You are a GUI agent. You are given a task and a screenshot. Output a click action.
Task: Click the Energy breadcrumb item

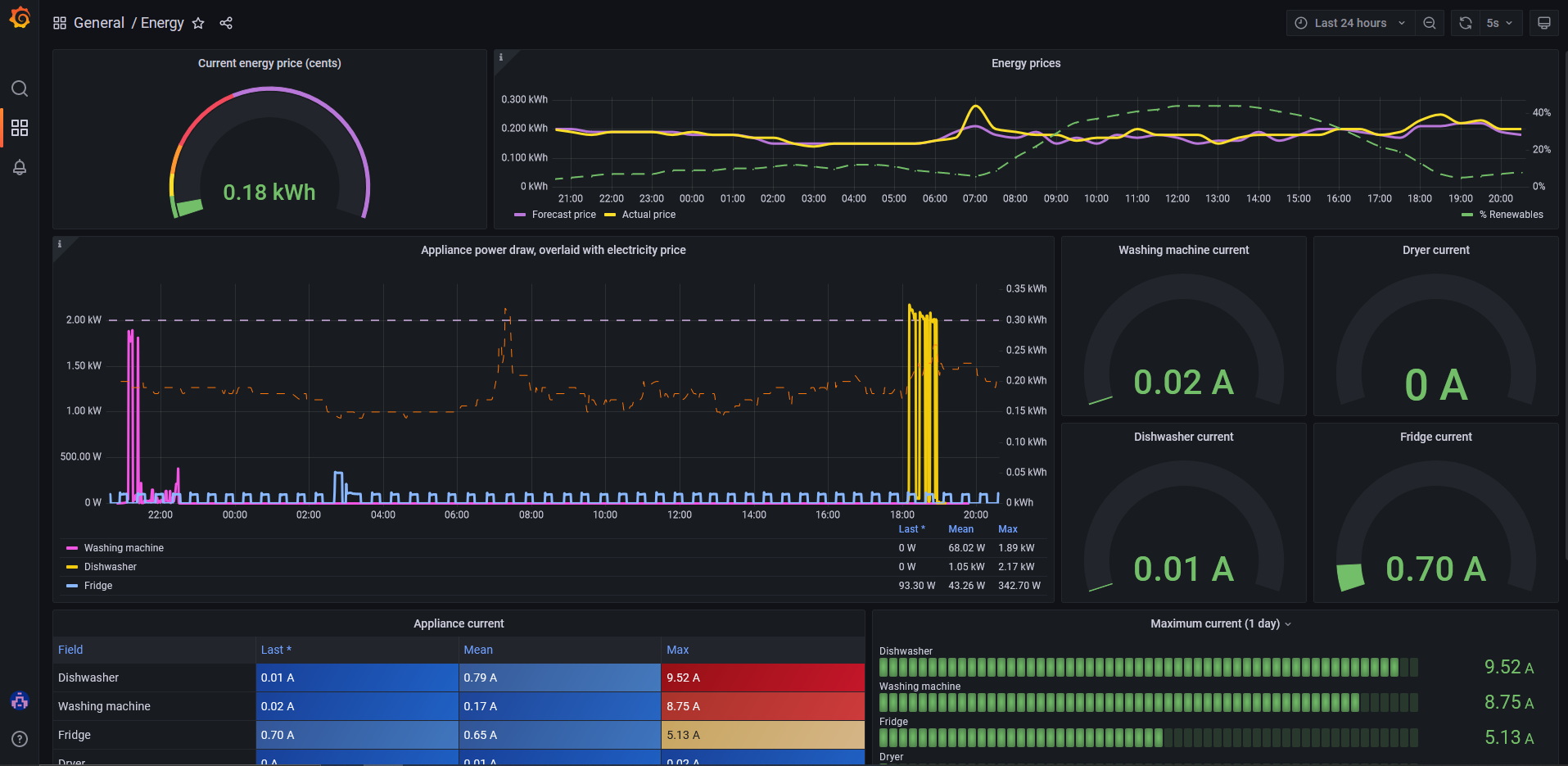tap(162, 23)
